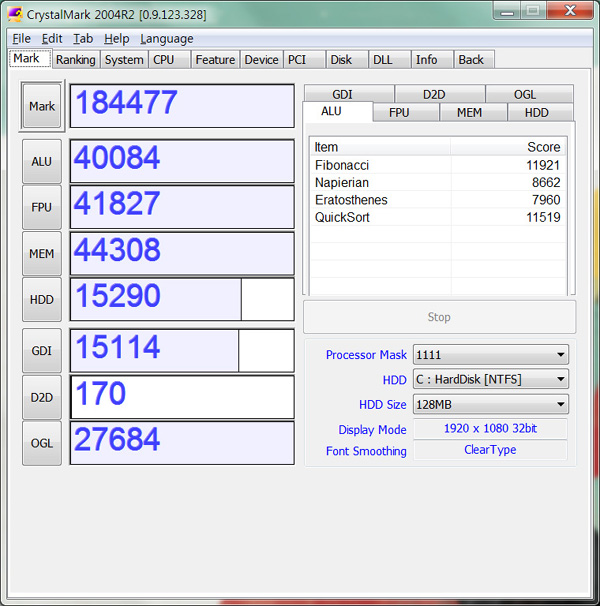
Task: Open the File menu
Action: click(x=21, y=39)
